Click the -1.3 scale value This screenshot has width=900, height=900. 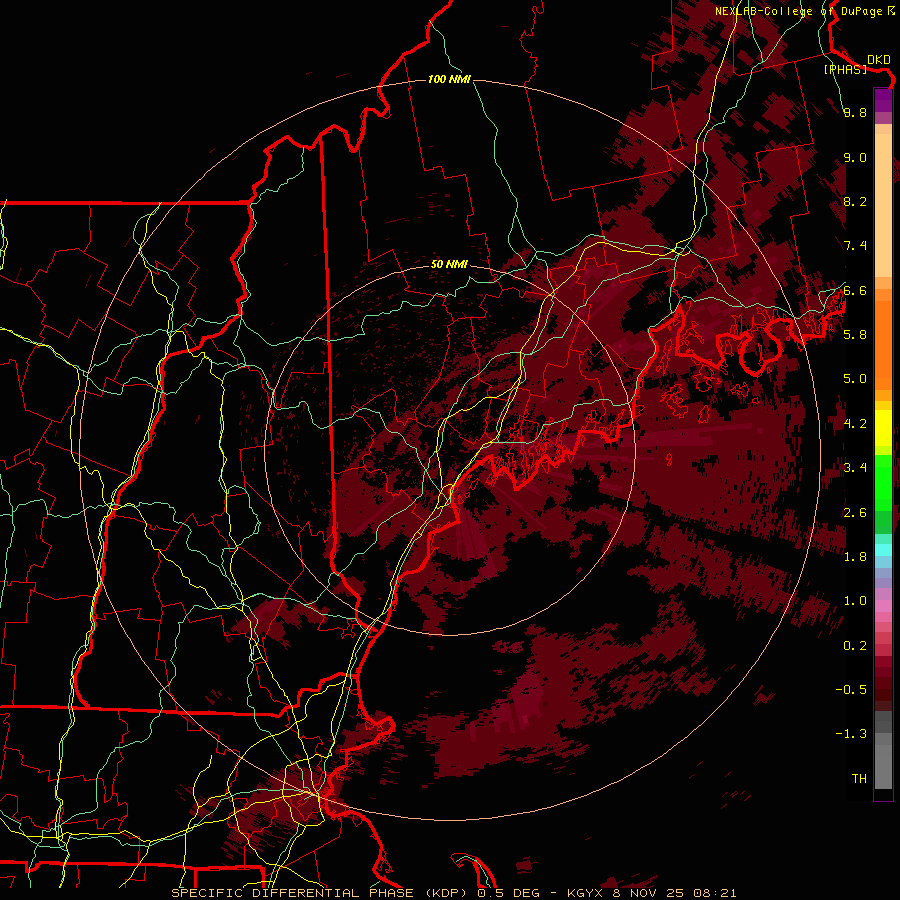tap(851, 734)
